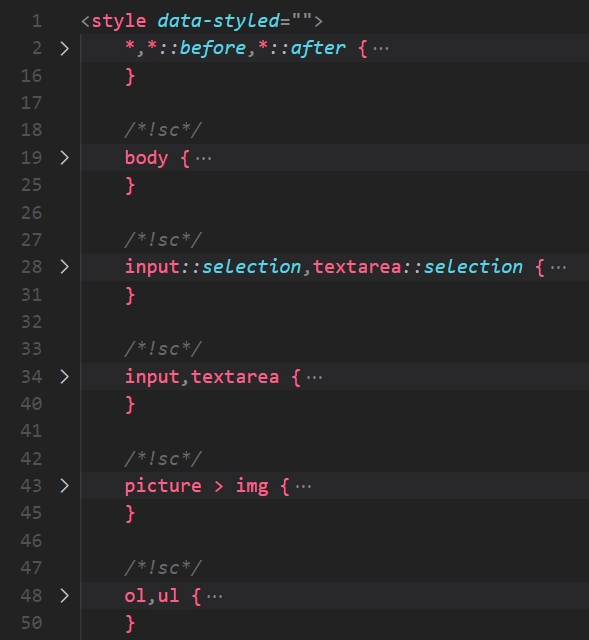Click line number 47 in the gutter
This screenshot has height=640, width=589.
(31, 568)
